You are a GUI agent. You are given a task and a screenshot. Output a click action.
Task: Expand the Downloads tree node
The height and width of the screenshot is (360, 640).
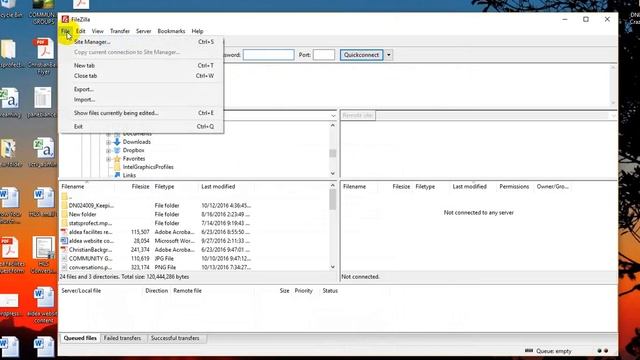(109, 142)
